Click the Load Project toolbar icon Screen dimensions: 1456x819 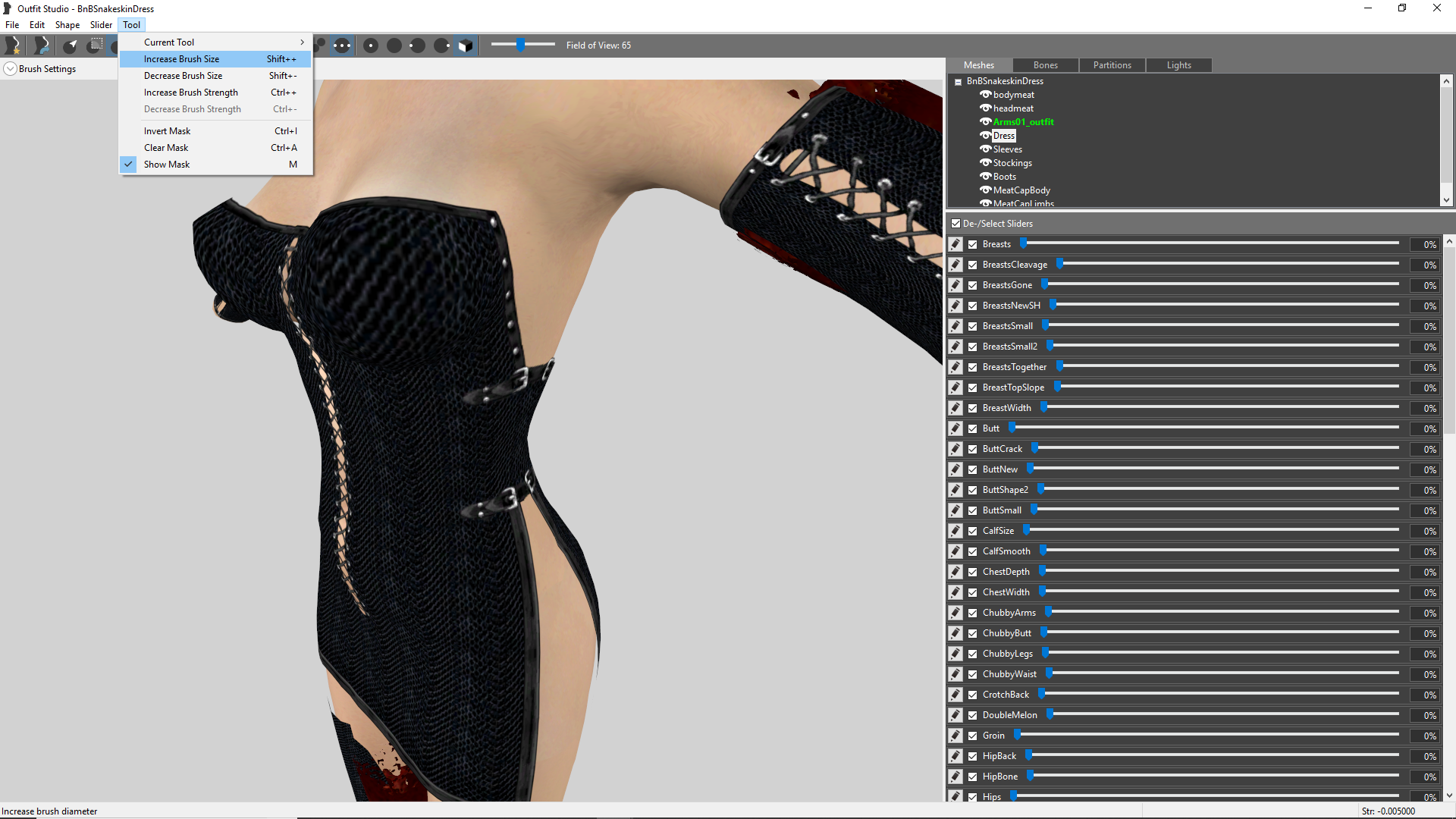(42, 45)
